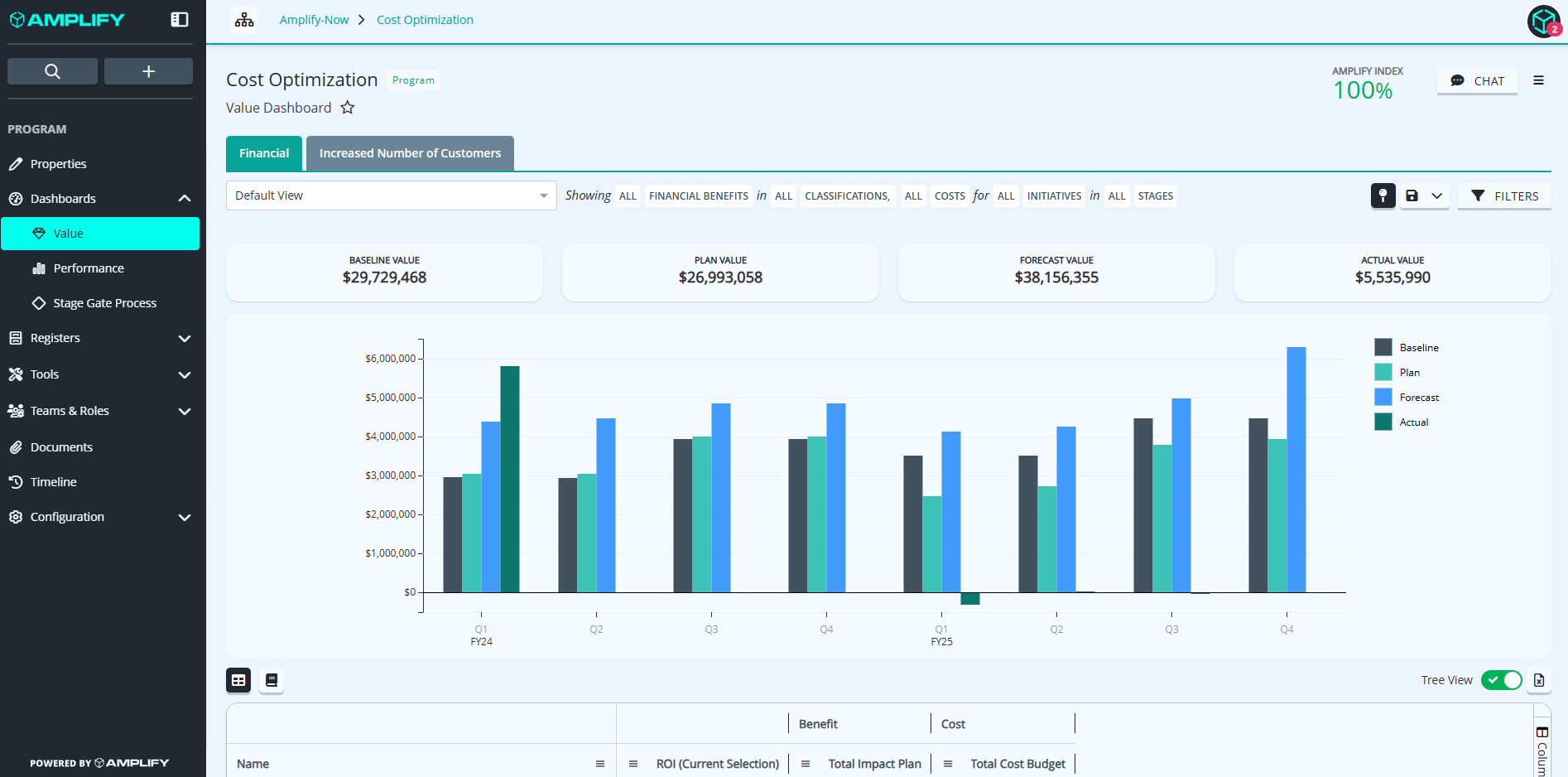Click the plus add button in sidebar
The image size is (1568, 777).
(x=148, y=71)
